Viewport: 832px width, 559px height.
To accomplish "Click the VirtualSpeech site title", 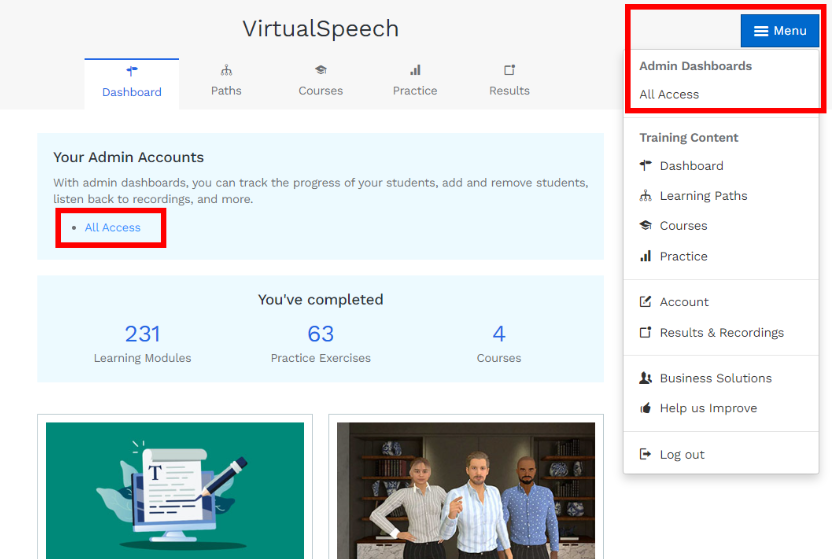I will pyautogui.click(x=320, y=29).
